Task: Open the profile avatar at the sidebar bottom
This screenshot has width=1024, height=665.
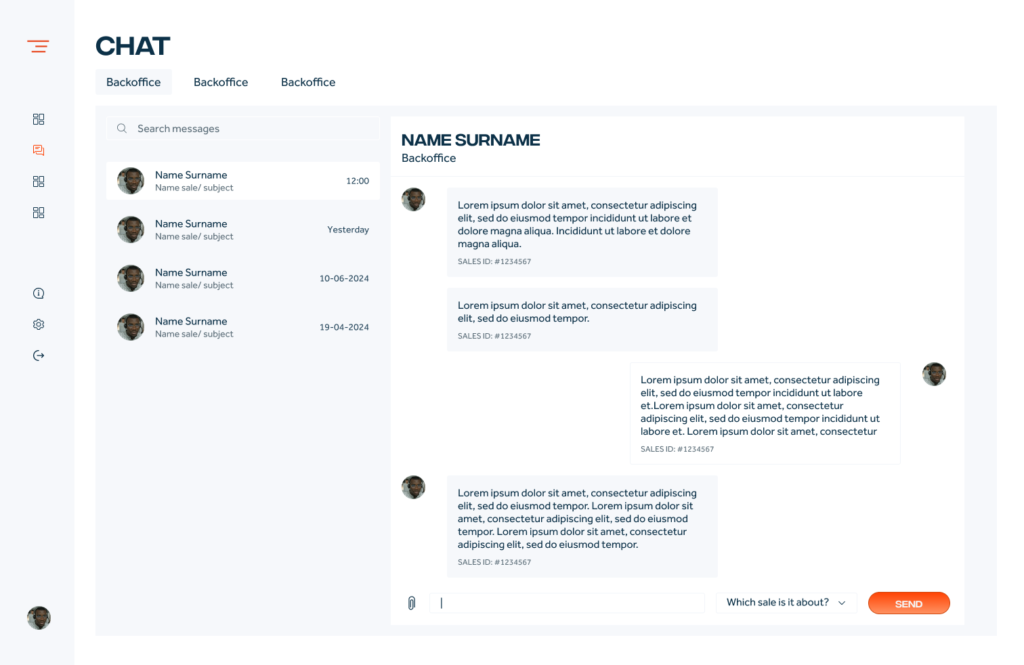Action: (39, 617)
